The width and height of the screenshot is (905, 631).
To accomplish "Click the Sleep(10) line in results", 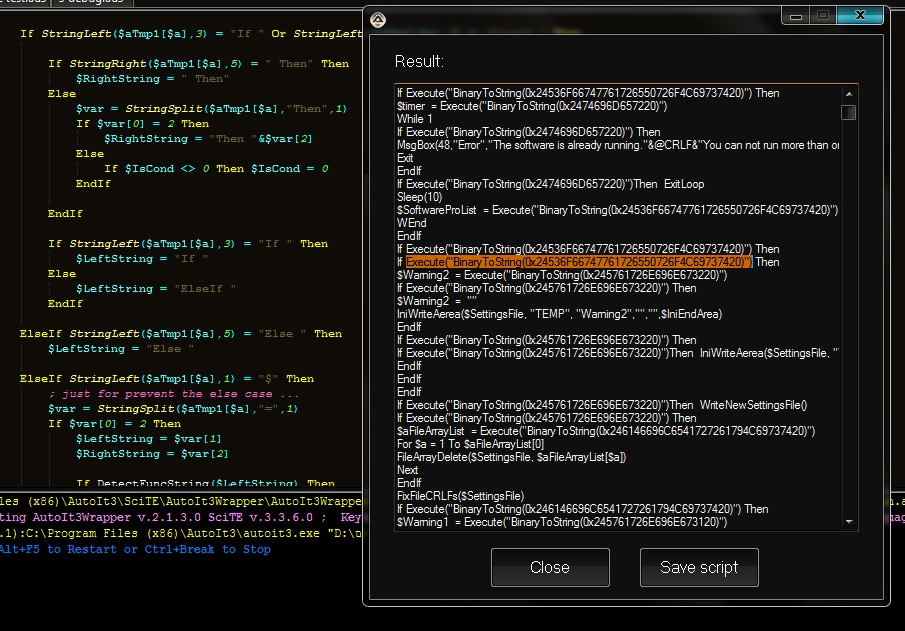I will (421, 197).
